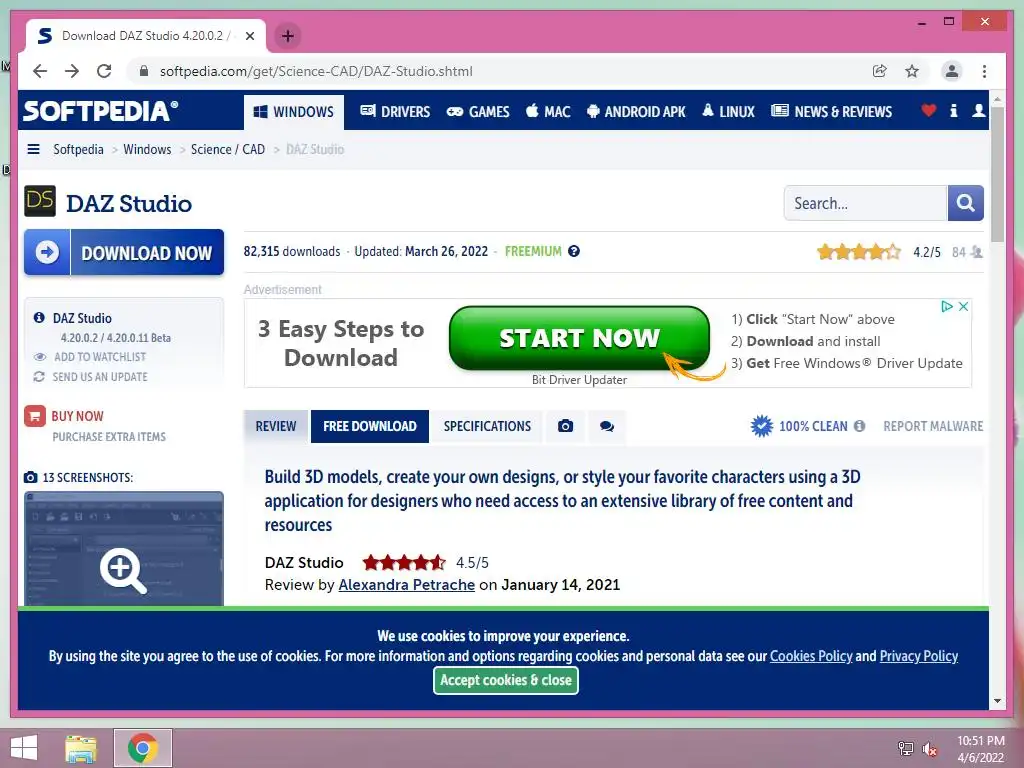Click the search magnifier button
The width and height of the screenshot is (1024, 768).
coord(965,203)
